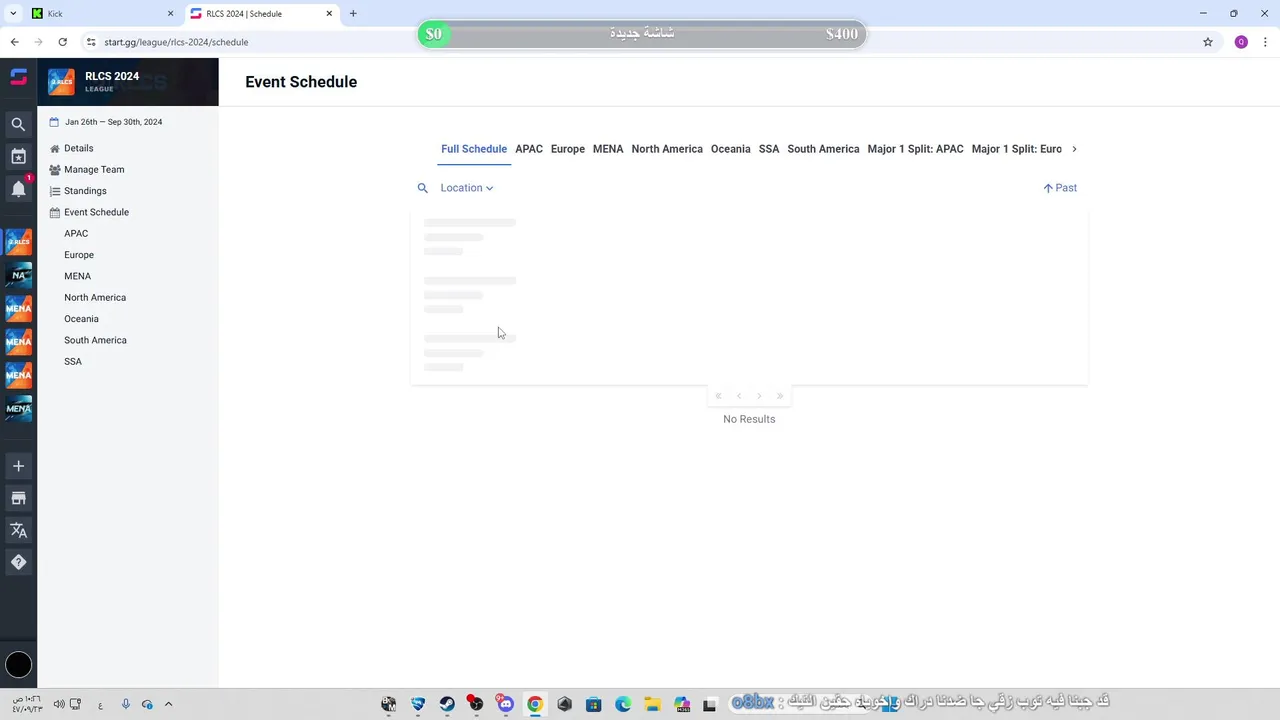Viewport: 1280px width, 720px height.
Task: Open Discord from the taskbar
Action: click(505, 704)
